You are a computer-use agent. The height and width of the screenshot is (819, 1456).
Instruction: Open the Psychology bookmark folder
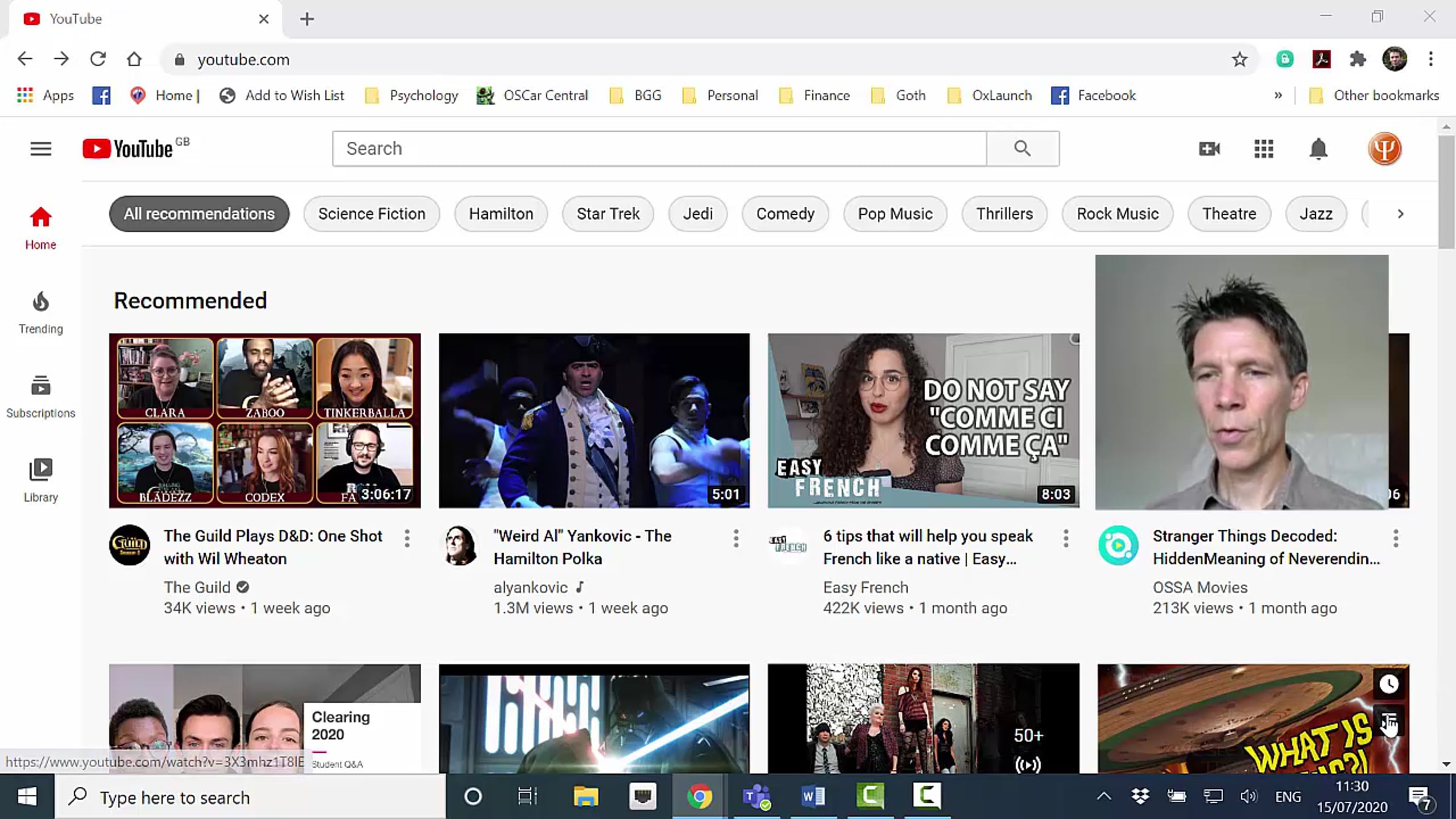click(x=412, y=95)
